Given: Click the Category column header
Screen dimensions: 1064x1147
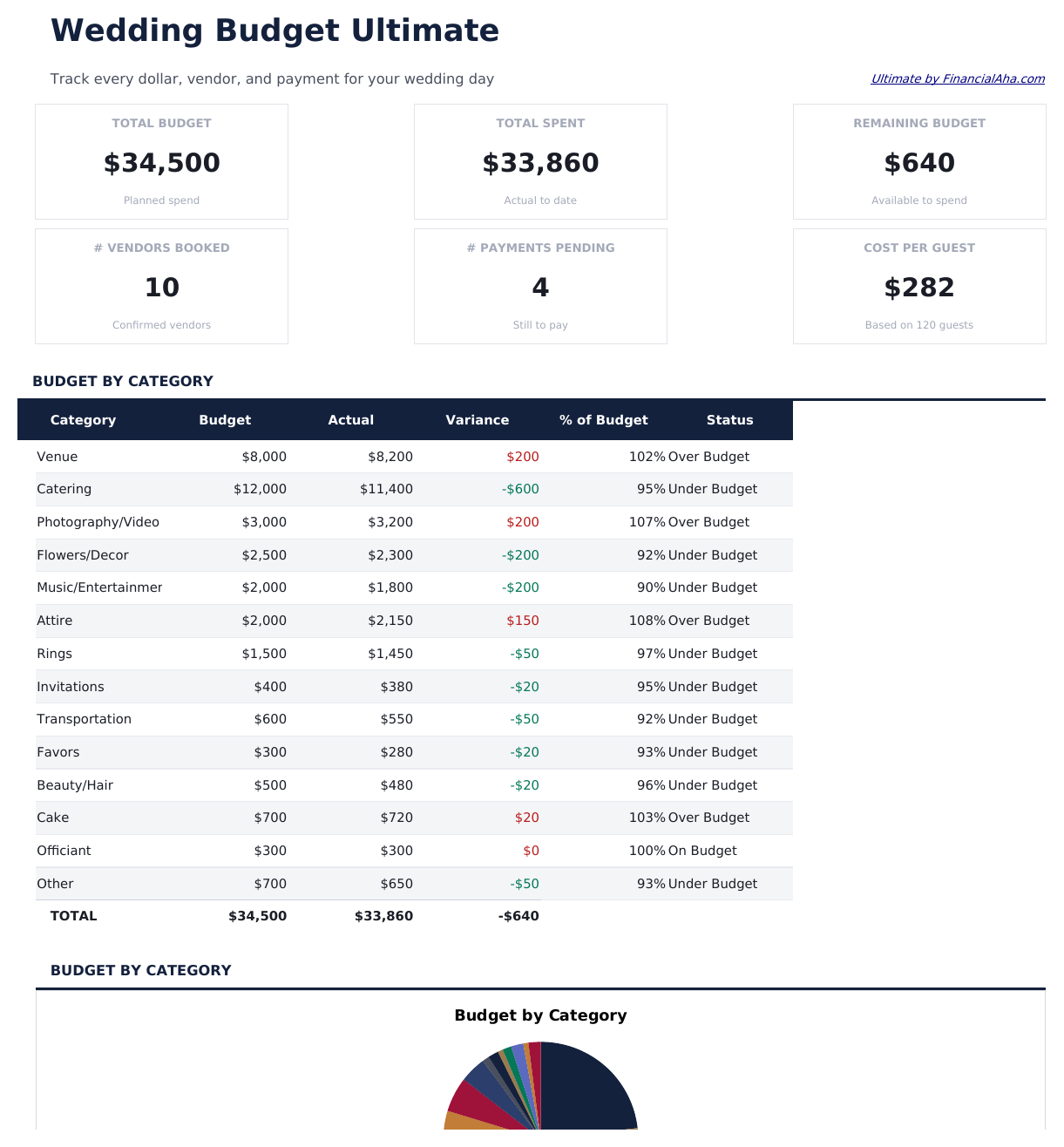Looking at the screenshot, I should point(83,420).
